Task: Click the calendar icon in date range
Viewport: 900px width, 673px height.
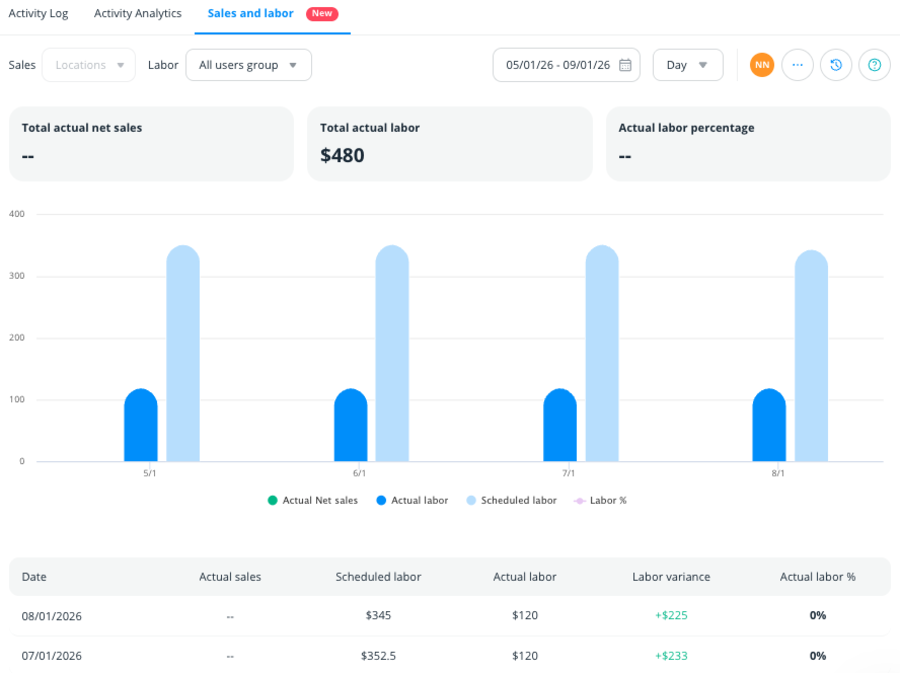Action: (x=625, y=65)
